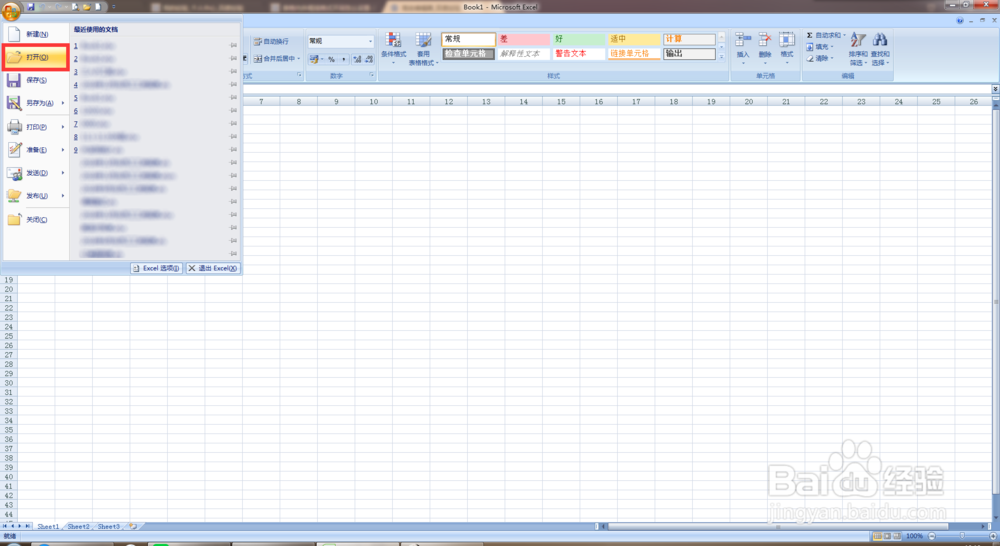1000x546 pixels.
Task: Choose 保存 (Save) in the Office menu
Action: pos(36,80)
